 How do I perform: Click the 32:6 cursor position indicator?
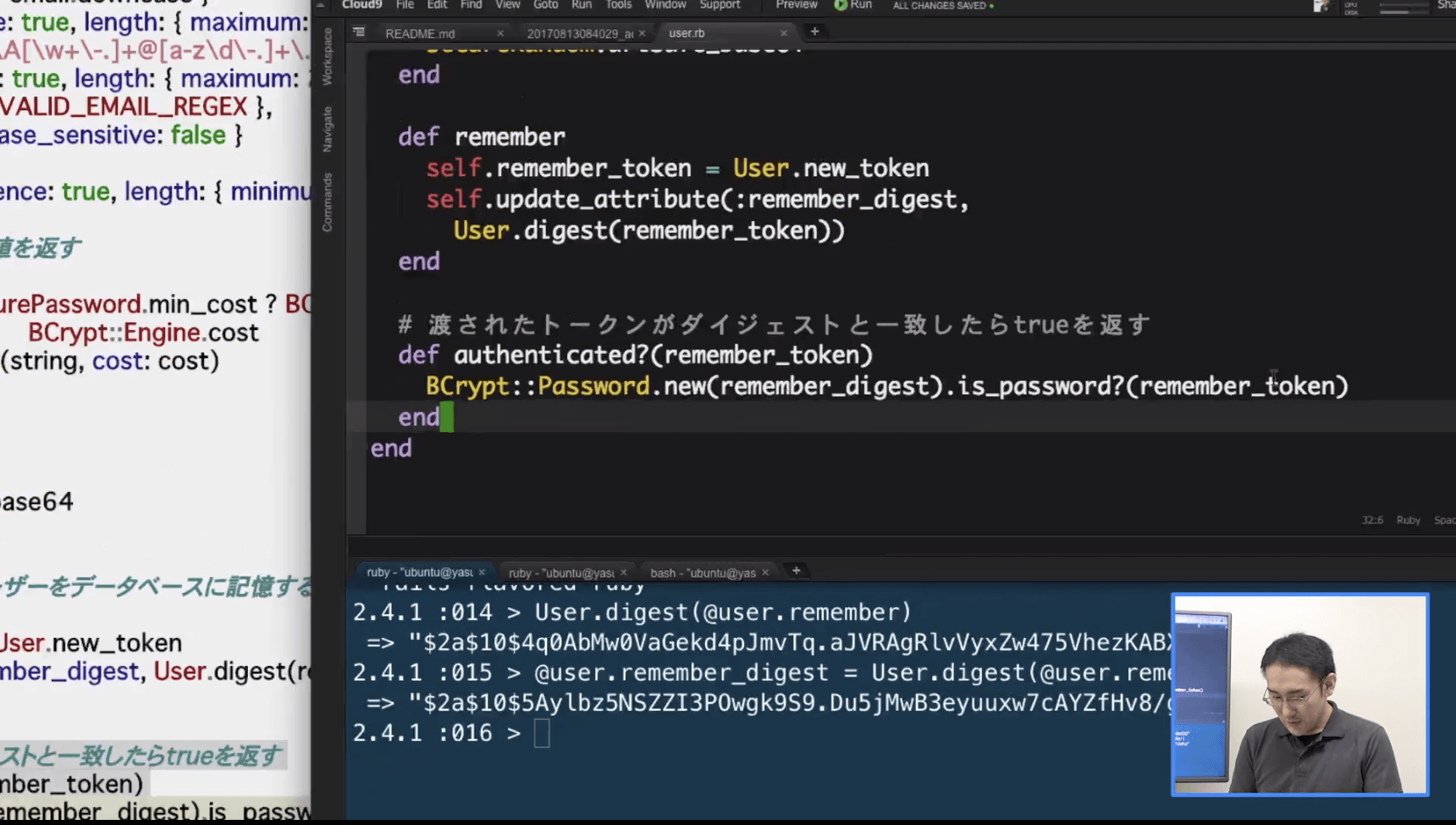tap(1372, 520)
